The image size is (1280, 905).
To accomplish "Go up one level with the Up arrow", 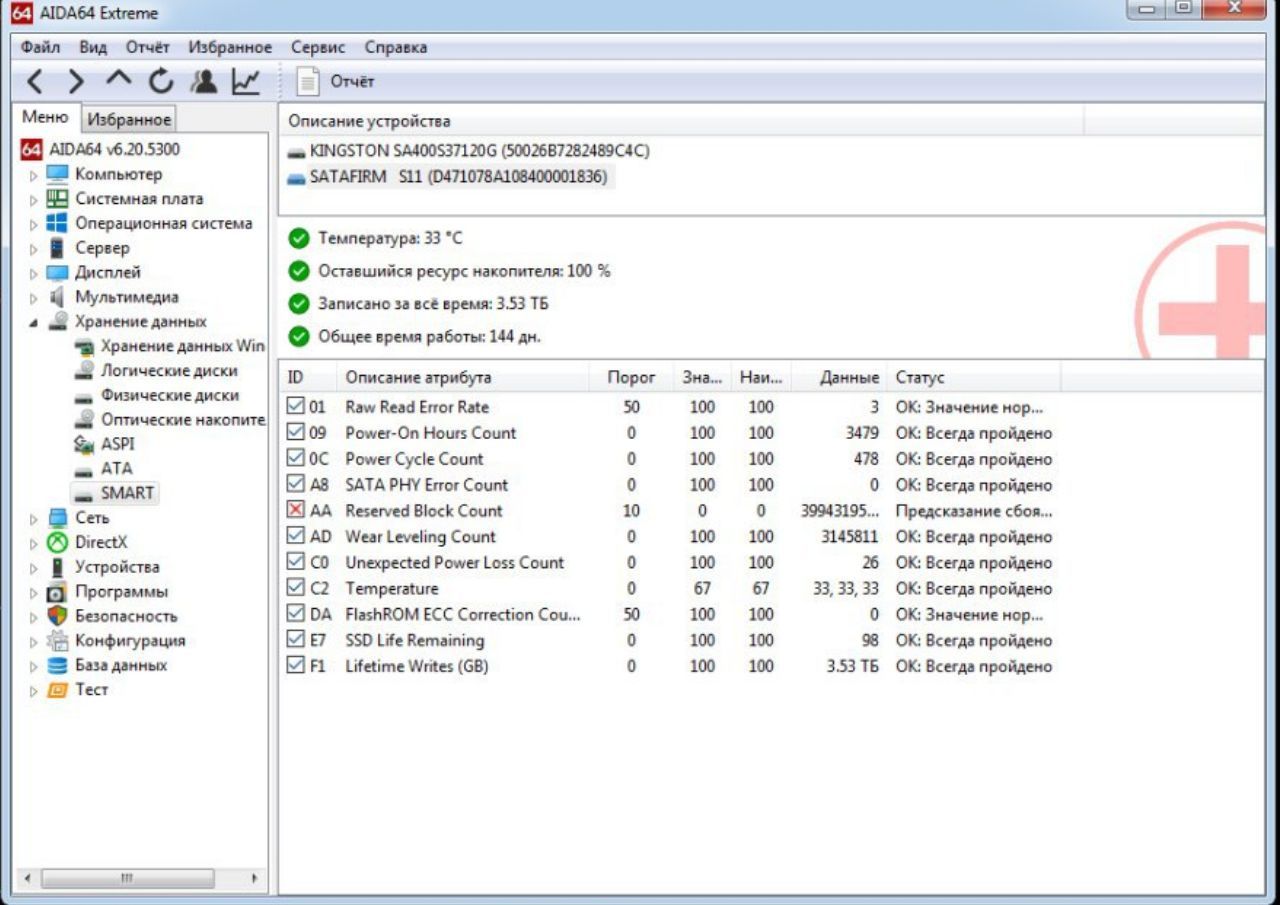I will pos(118,80).
